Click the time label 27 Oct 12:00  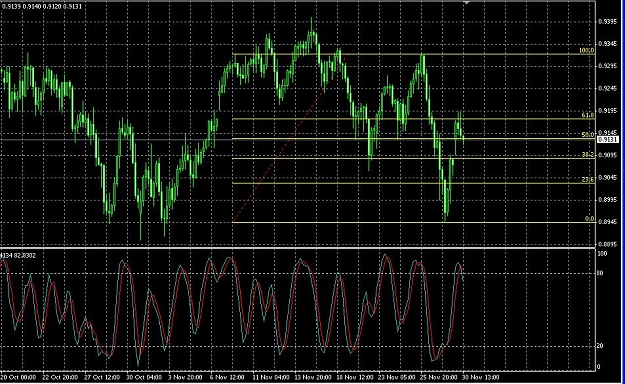coord(102,377)
